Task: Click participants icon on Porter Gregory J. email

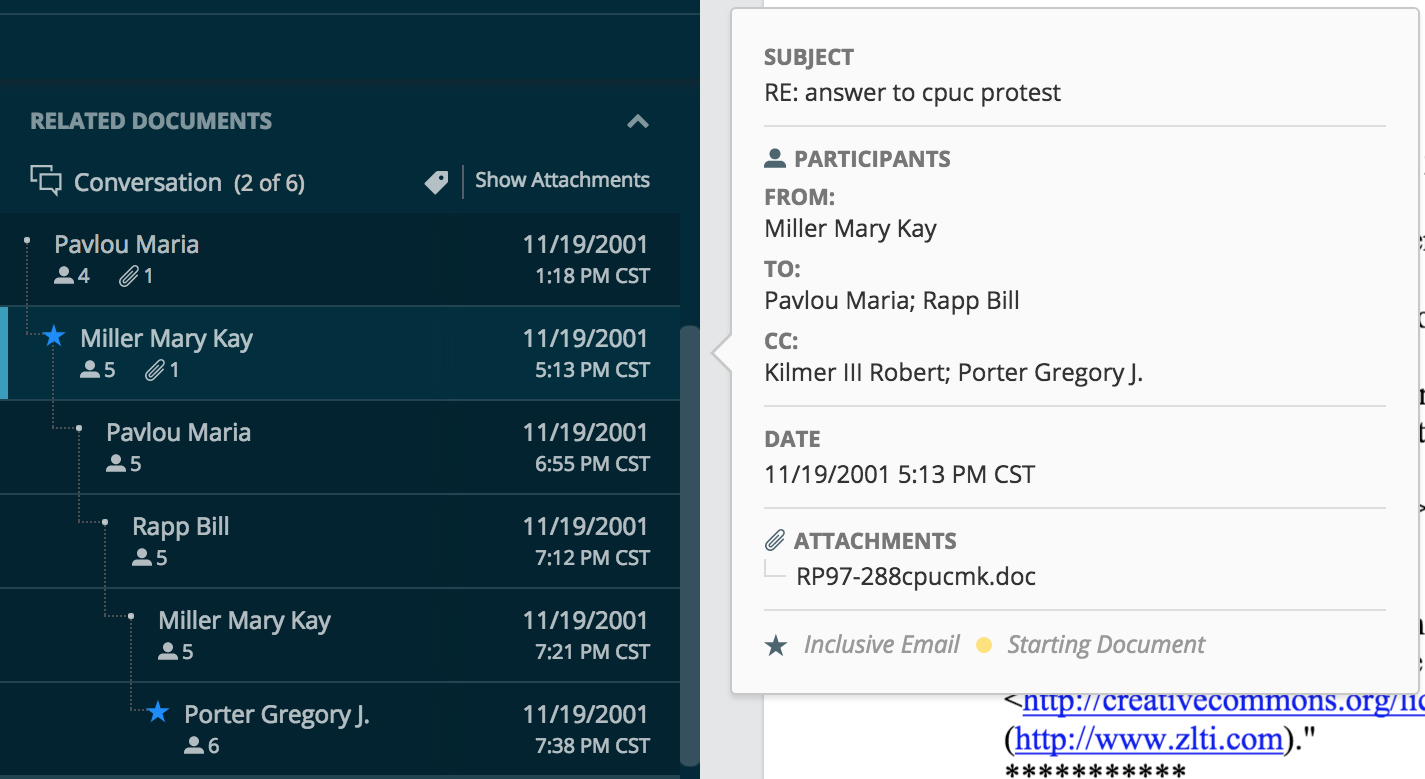Action: (194, 746)
